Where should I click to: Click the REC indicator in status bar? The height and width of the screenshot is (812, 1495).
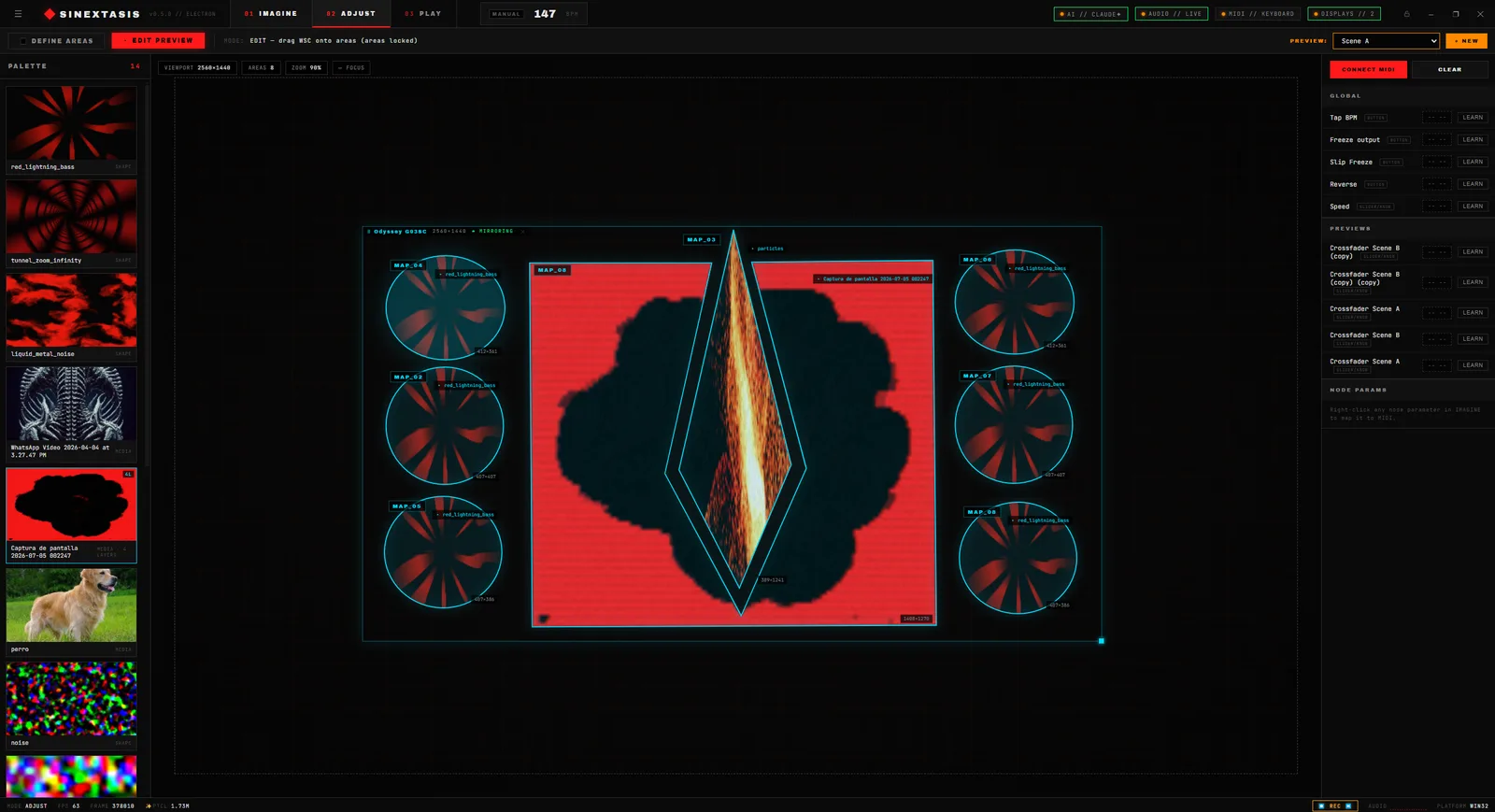pos(1334,805)
